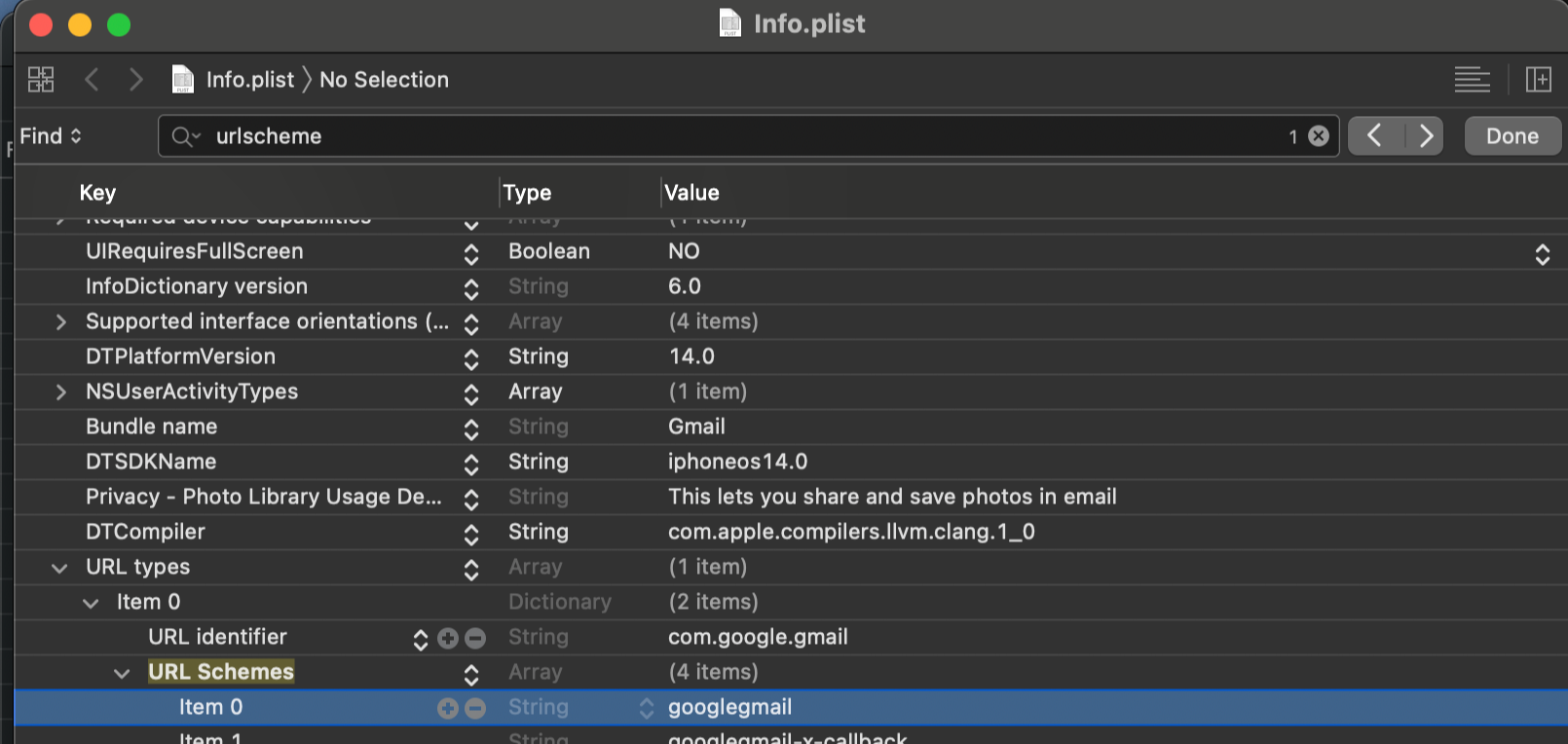
Task: Open key stepper for Bundle name
Action: click(x=471, y=428)
